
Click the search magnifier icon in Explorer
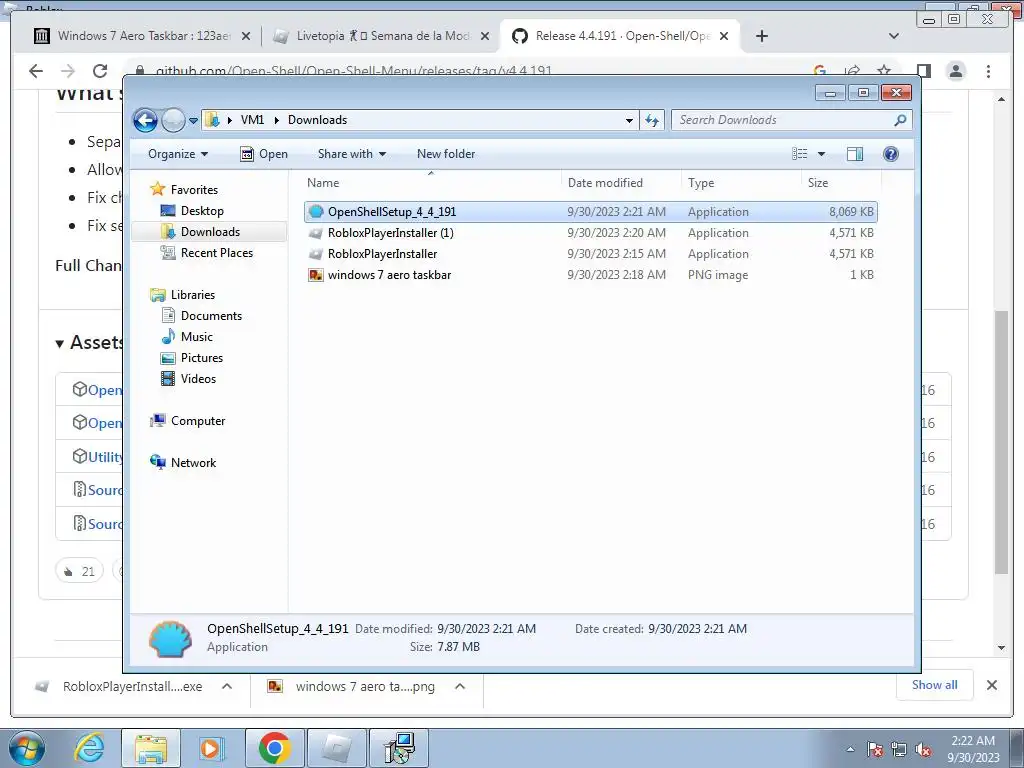(901, 120)
